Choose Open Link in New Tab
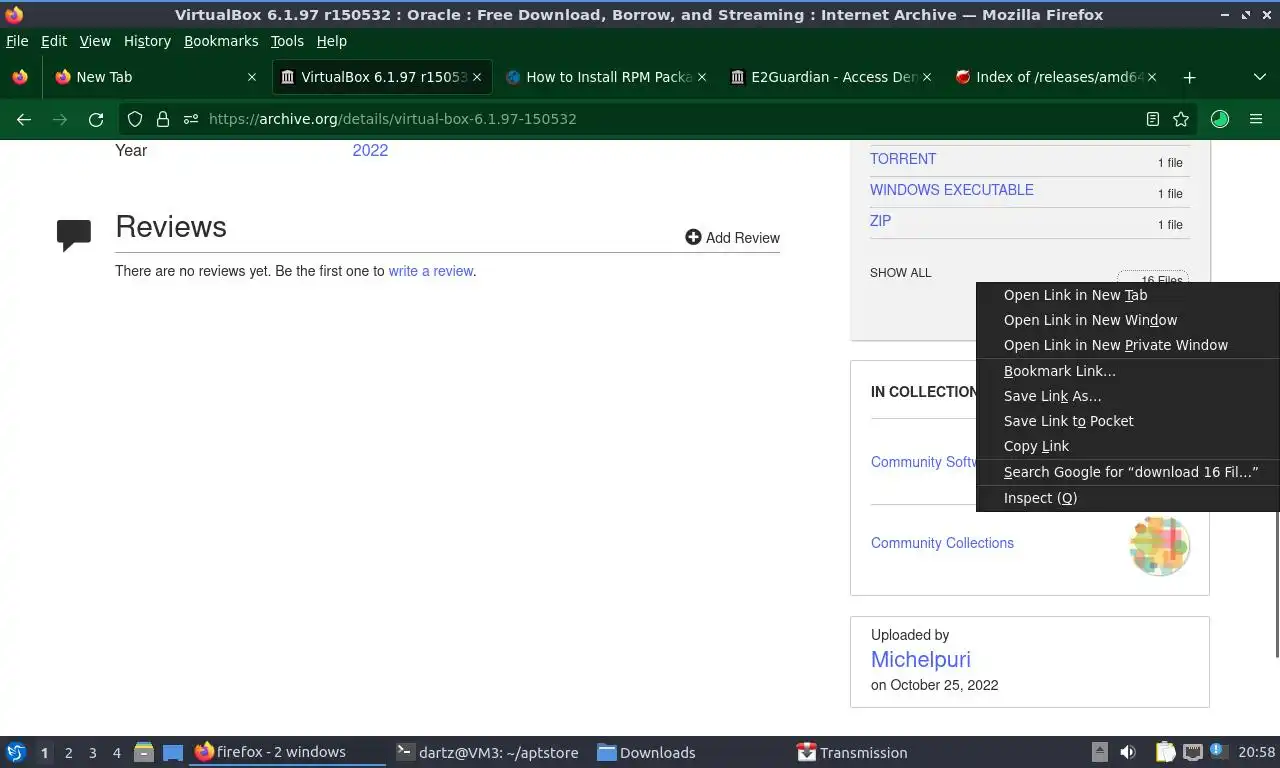This screenshot has width=1280, height=768. pyautogui.click(x=1128, y=295)
